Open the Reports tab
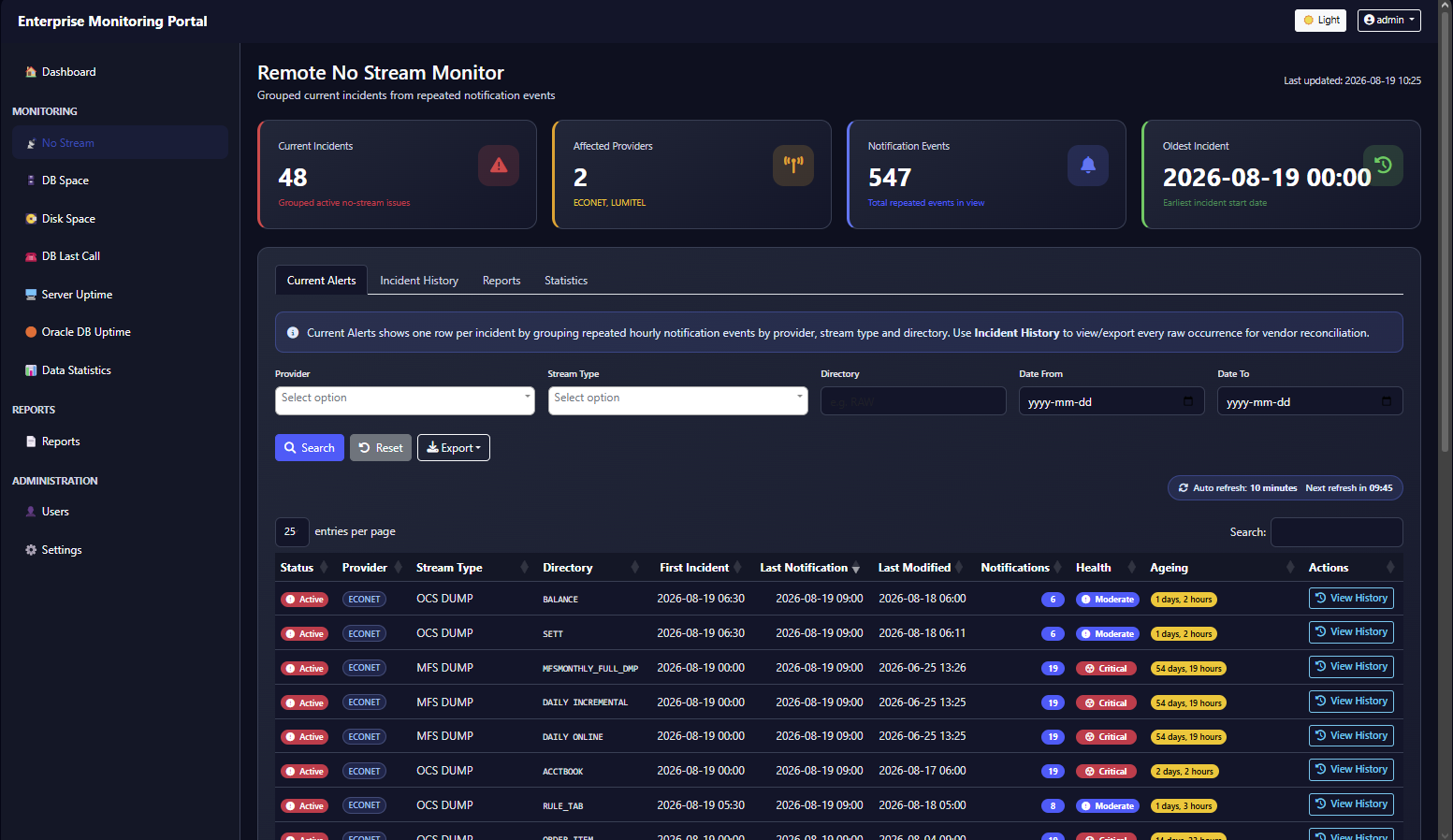This screenshot has height=840, width=1453. [501, 281]
